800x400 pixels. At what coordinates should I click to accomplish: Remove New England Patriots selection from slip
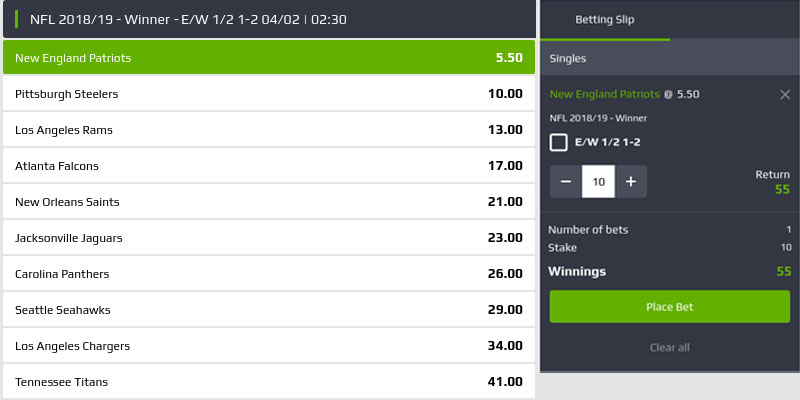tap(785, 94)
